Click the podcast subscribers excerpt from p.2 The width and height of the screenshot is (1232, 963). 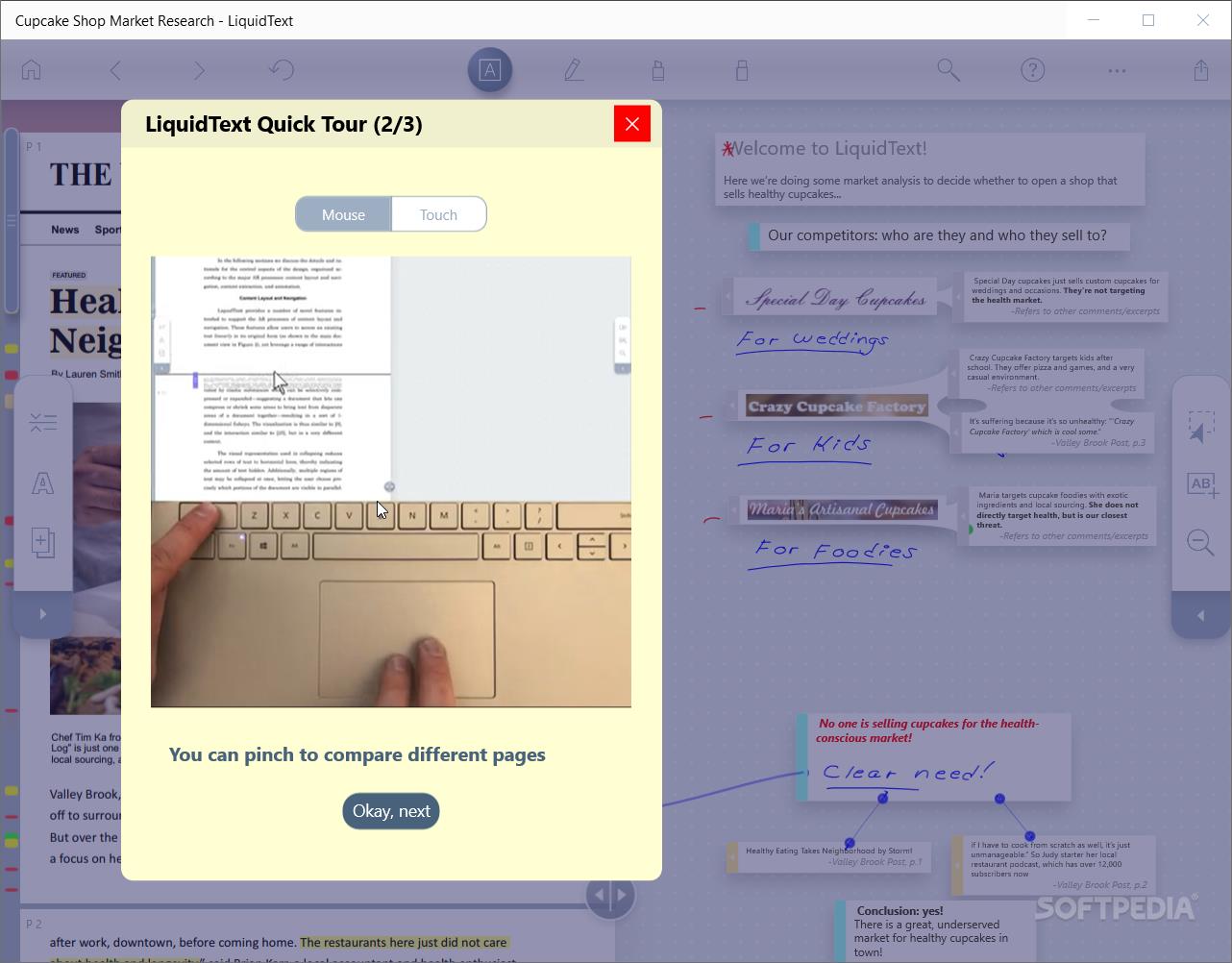pyautogui.click(x=1053, y=865)
